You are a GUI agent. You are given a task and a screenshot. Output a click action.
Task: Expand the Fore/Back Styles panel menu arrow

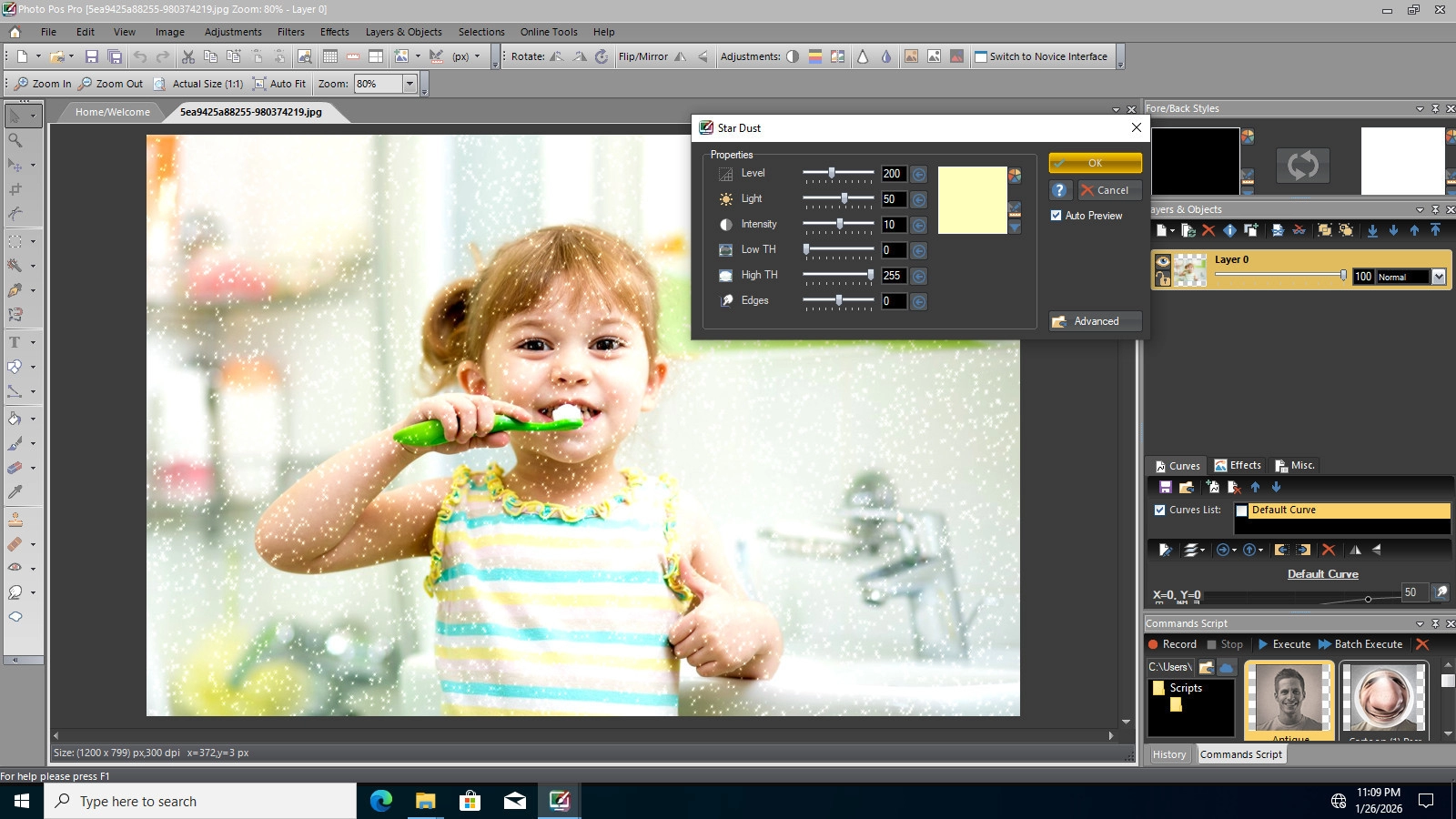click(1420, 109)
